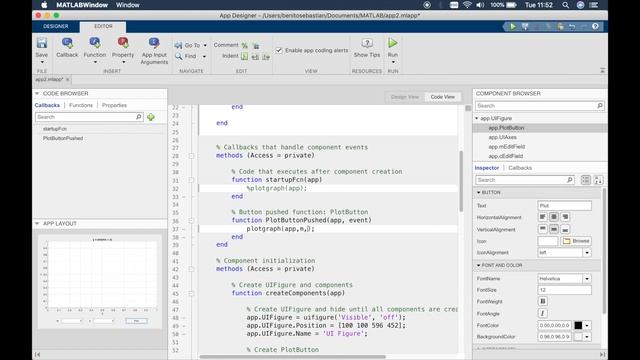Collapse FONT AND COLOR section
Image resolution: width=640 pixels, height=360 pixels.
click(x=478, y=265)
